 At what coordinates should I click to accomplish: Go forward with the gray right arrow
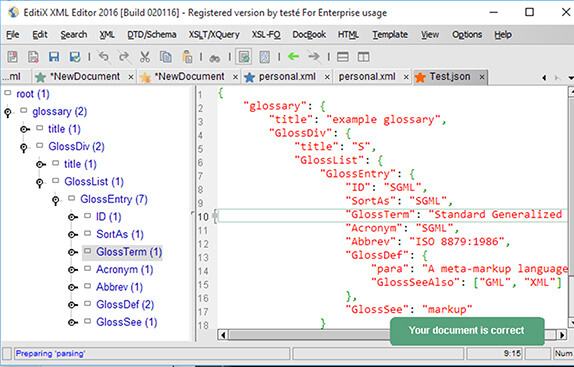pos(314,56)
